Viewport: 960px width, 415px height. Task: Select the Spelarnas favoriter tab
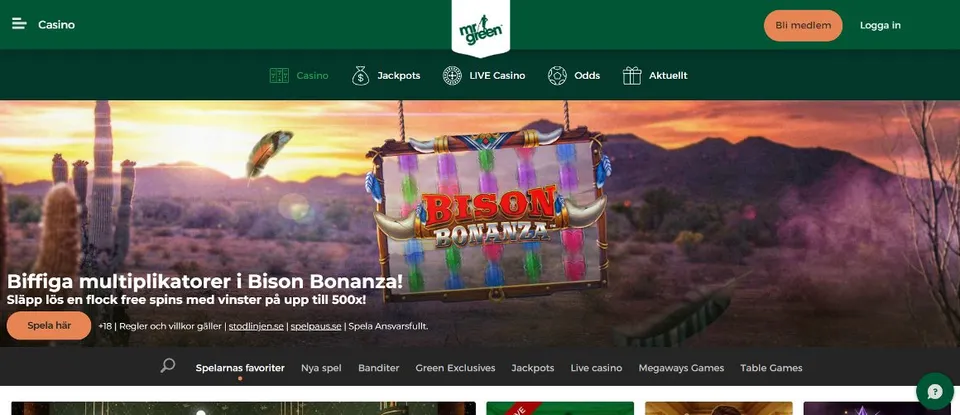pos(240,368)
